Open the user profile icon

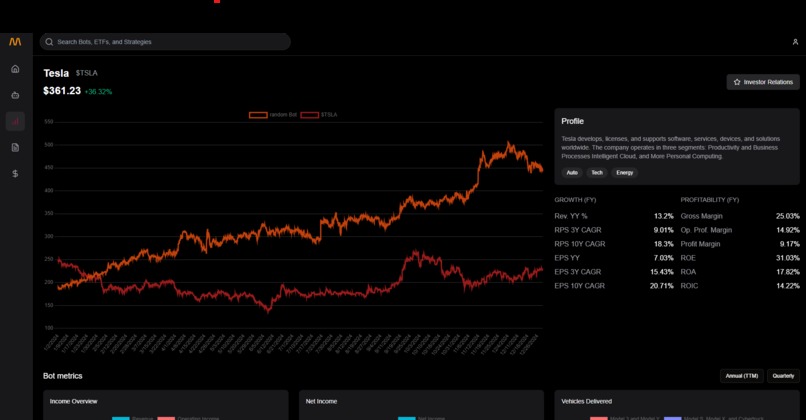[x=795, y=42]
